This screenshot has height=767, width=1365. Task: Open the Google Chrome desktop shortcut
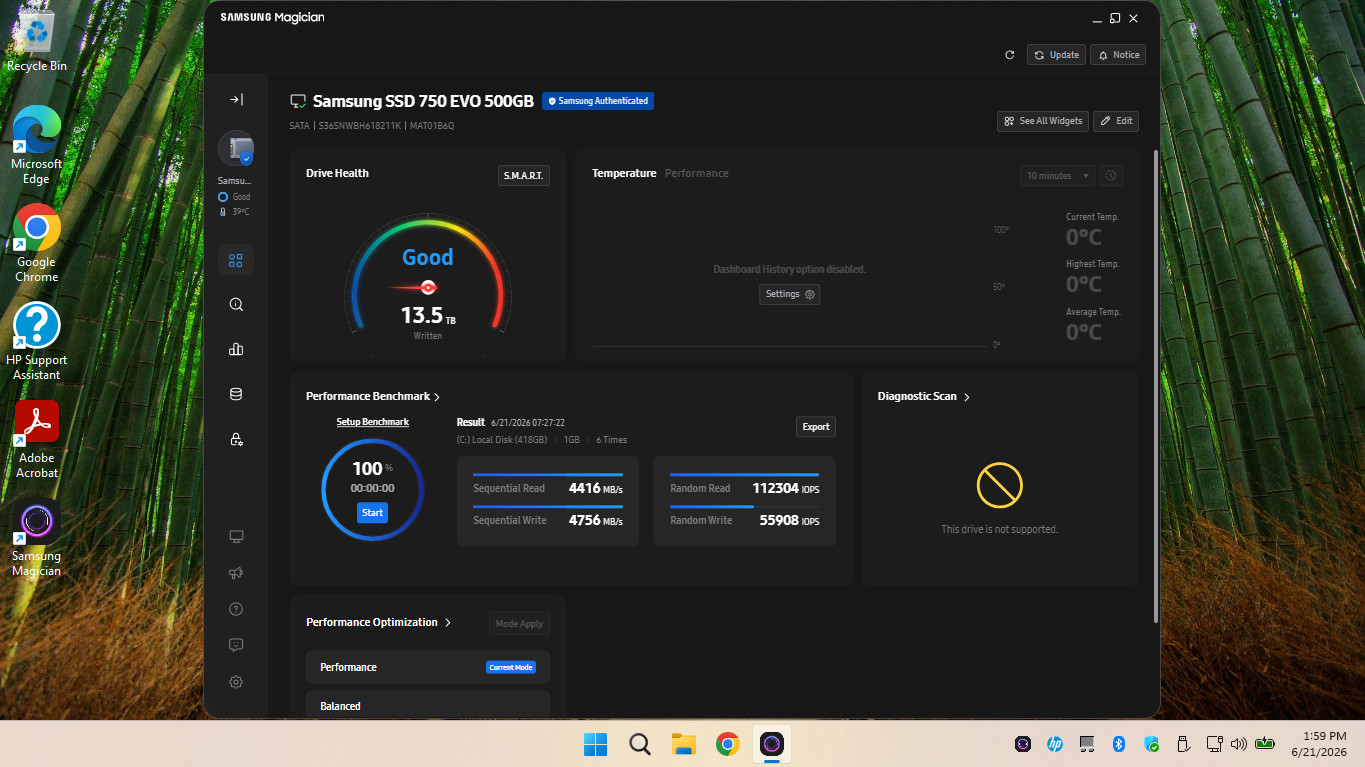click(37, 243)
